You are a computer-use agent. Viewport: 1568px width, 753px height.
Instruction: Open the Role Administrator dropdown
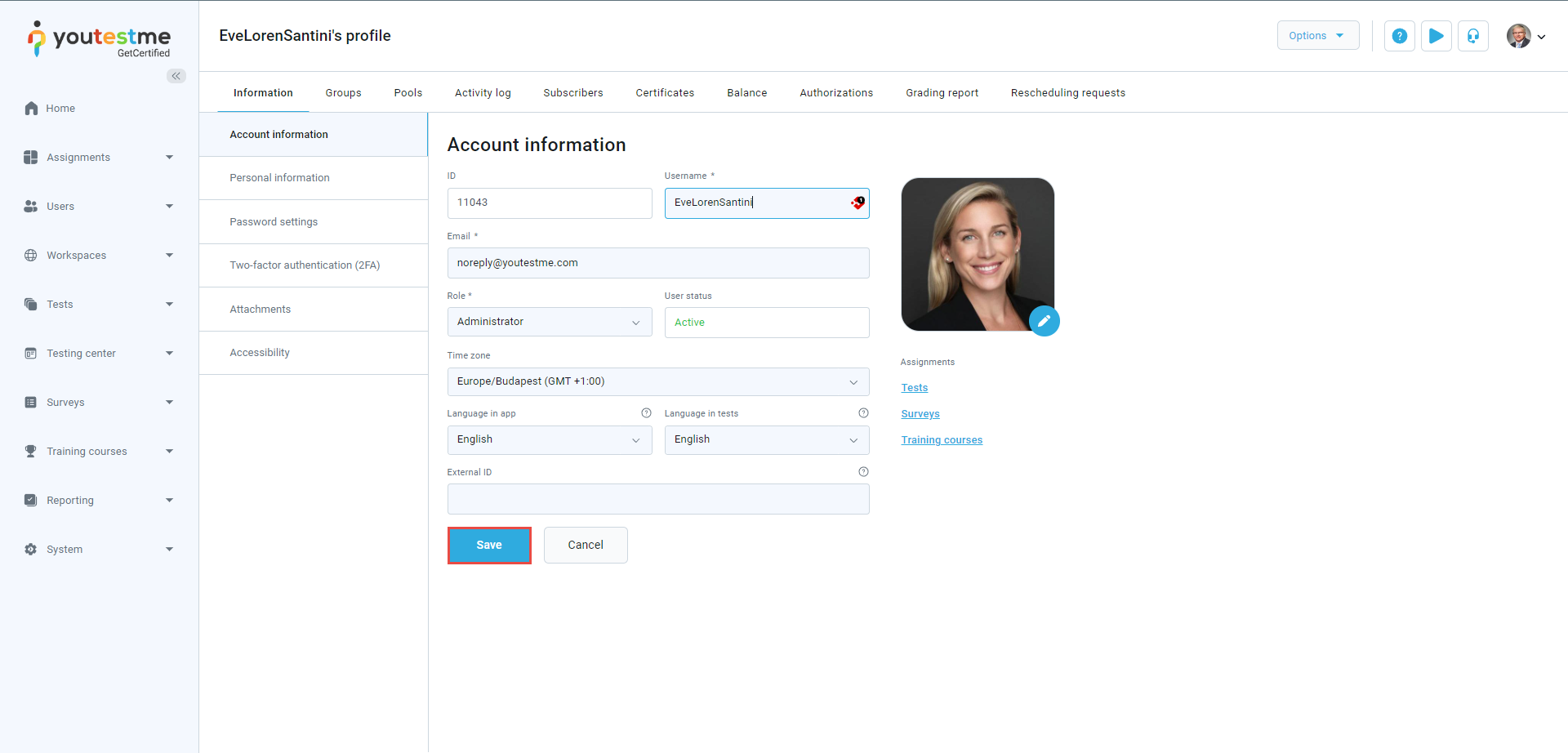[550, 322]
